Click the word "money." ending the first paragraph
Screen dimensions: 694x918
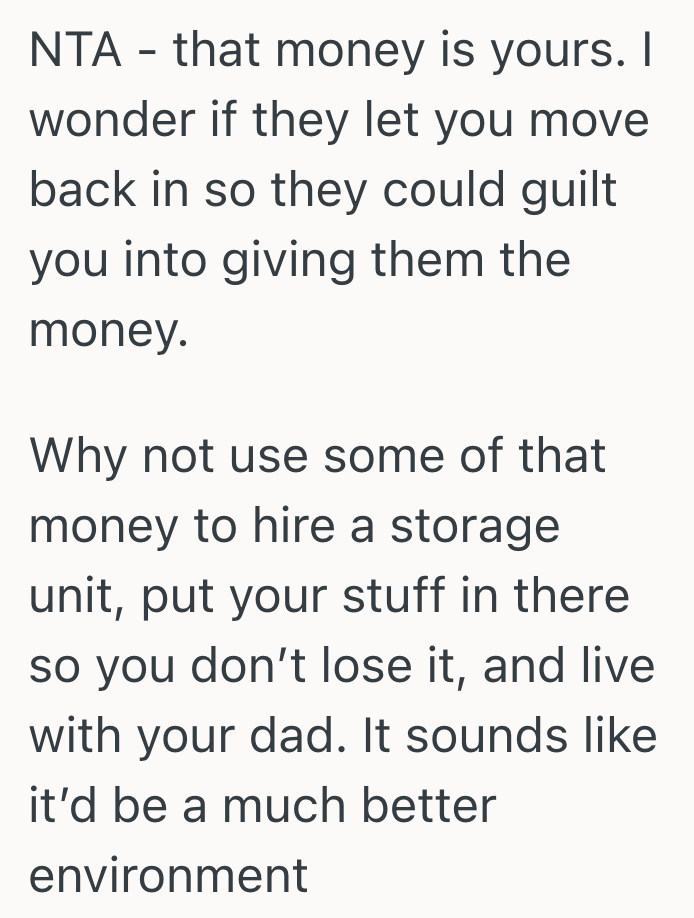tap(109, 330)
